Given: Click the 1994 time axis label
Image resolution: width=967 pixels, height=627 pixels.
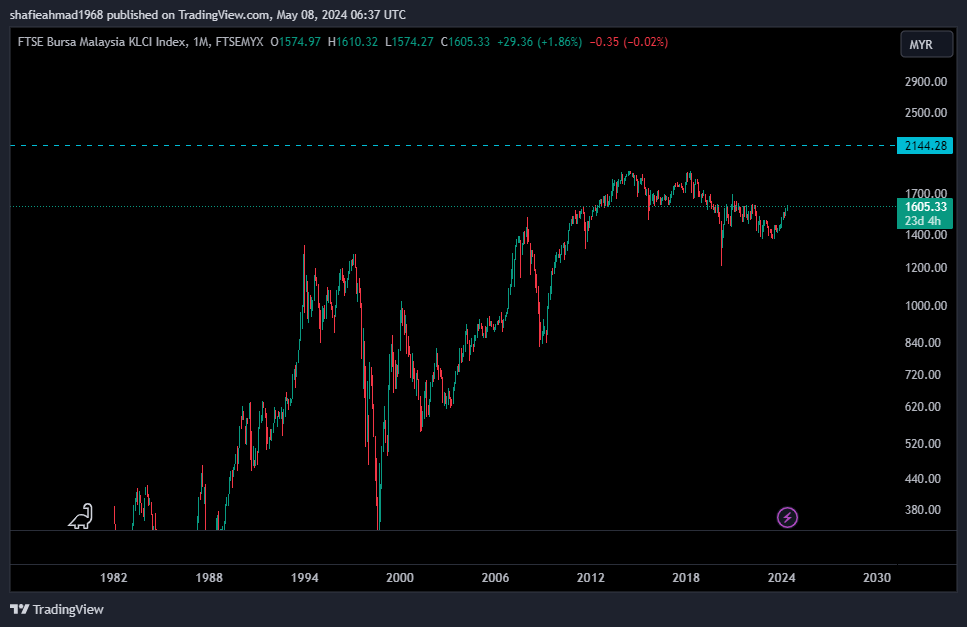Looking at the screenshot, I should point(305,578).
